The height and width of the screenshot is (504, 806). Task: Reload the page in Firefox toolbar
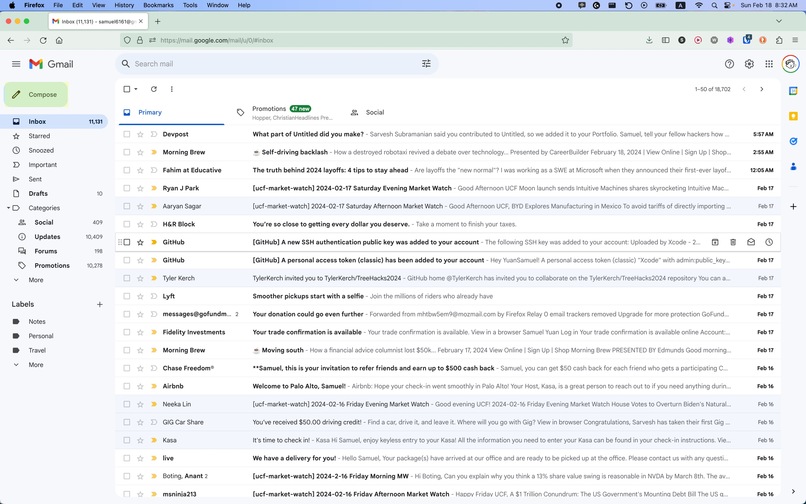[43, 40]
